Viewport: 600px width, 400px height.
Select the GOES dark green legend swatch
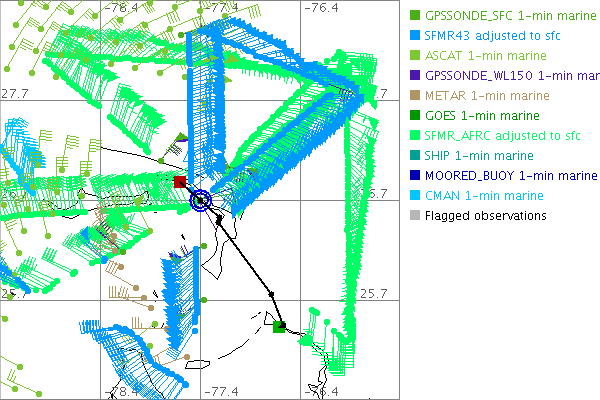[414, 116]
